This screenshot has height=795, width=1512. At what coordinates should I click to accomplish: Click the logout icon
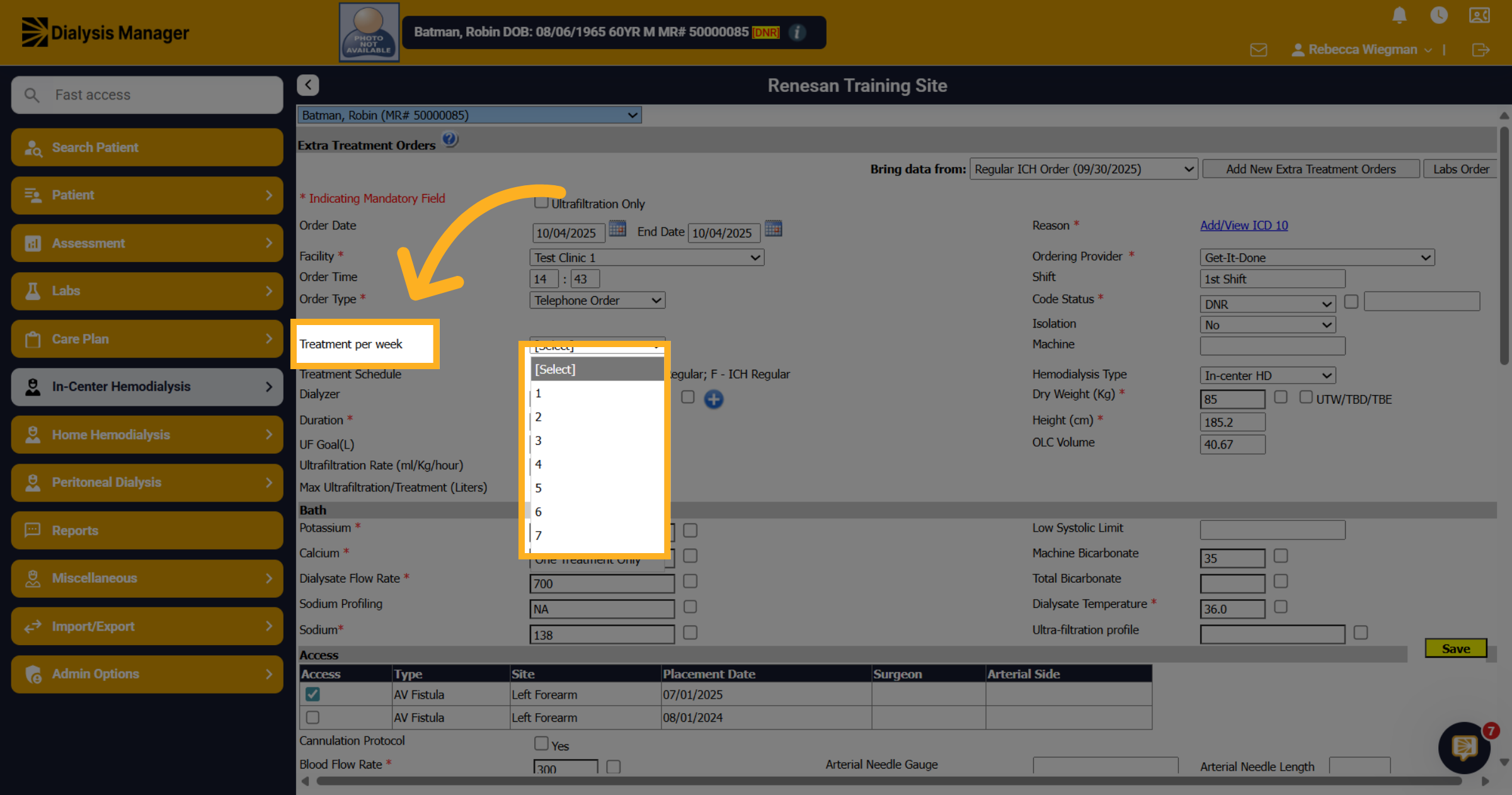tap(1480, 50)
